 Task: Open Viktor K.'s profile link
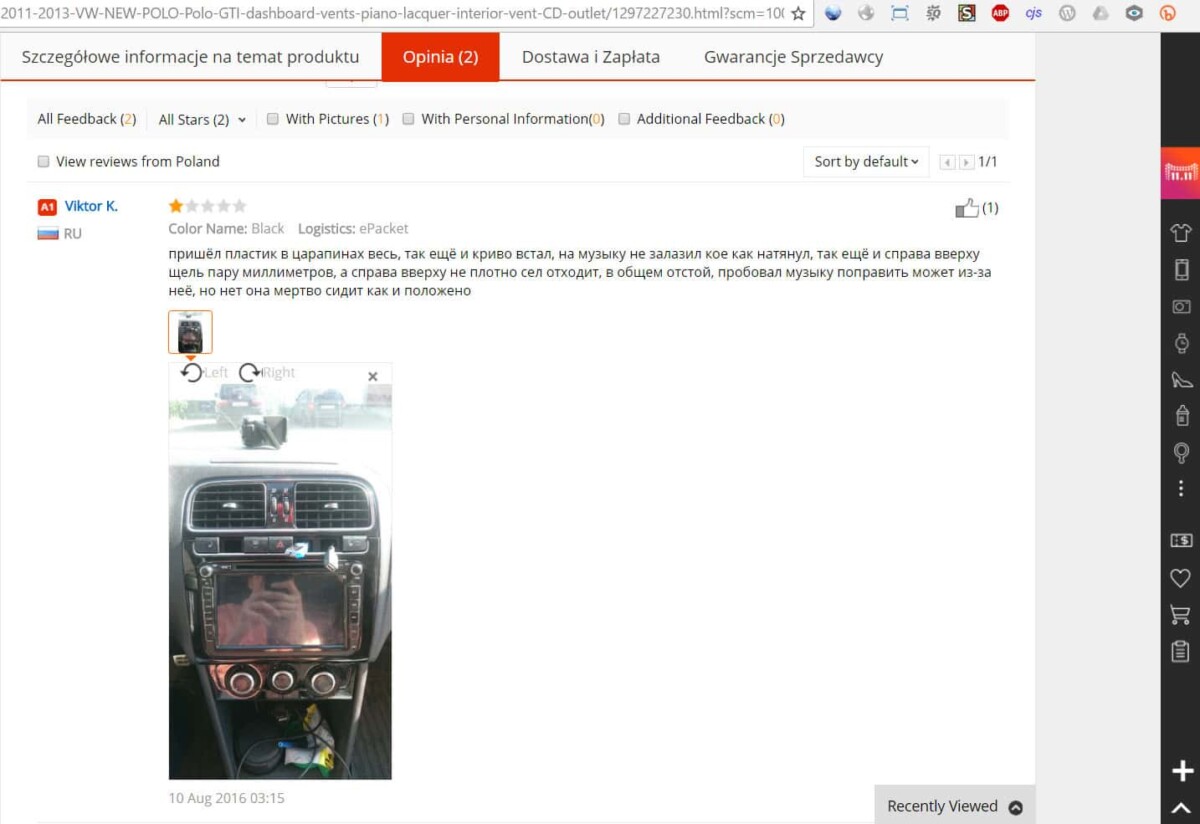point(91,206)
